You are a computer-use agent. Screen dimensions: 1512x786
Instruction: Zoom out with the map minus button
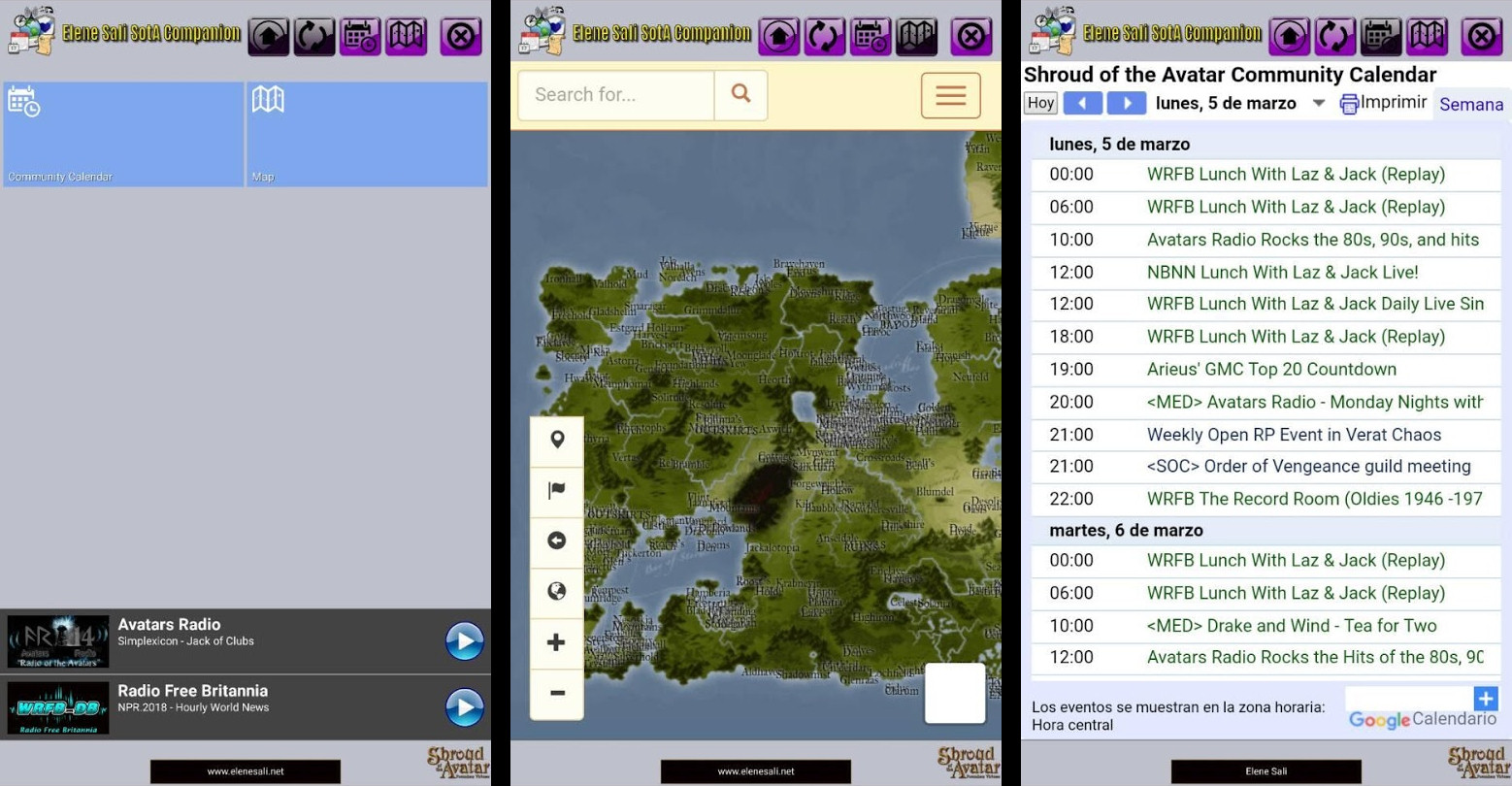[x=557, y=693]
